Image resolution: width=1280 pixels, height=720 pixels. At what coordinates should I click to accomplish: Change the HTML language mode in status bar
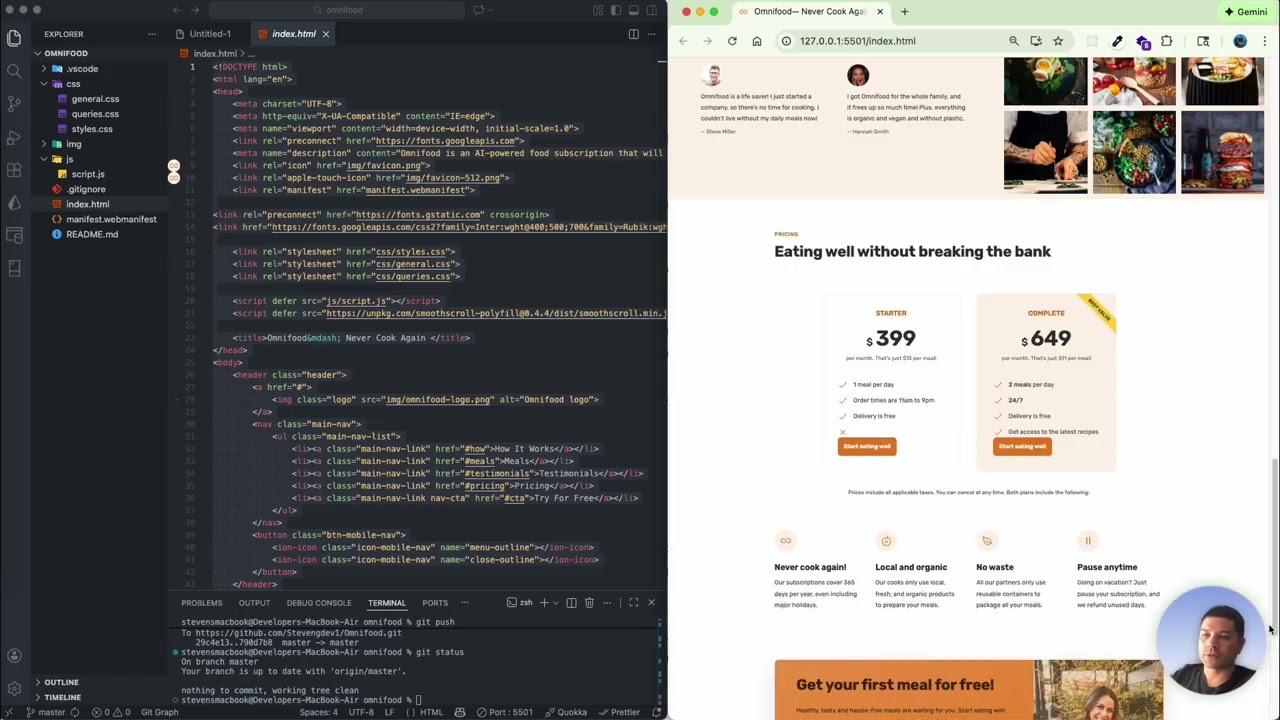431,713
